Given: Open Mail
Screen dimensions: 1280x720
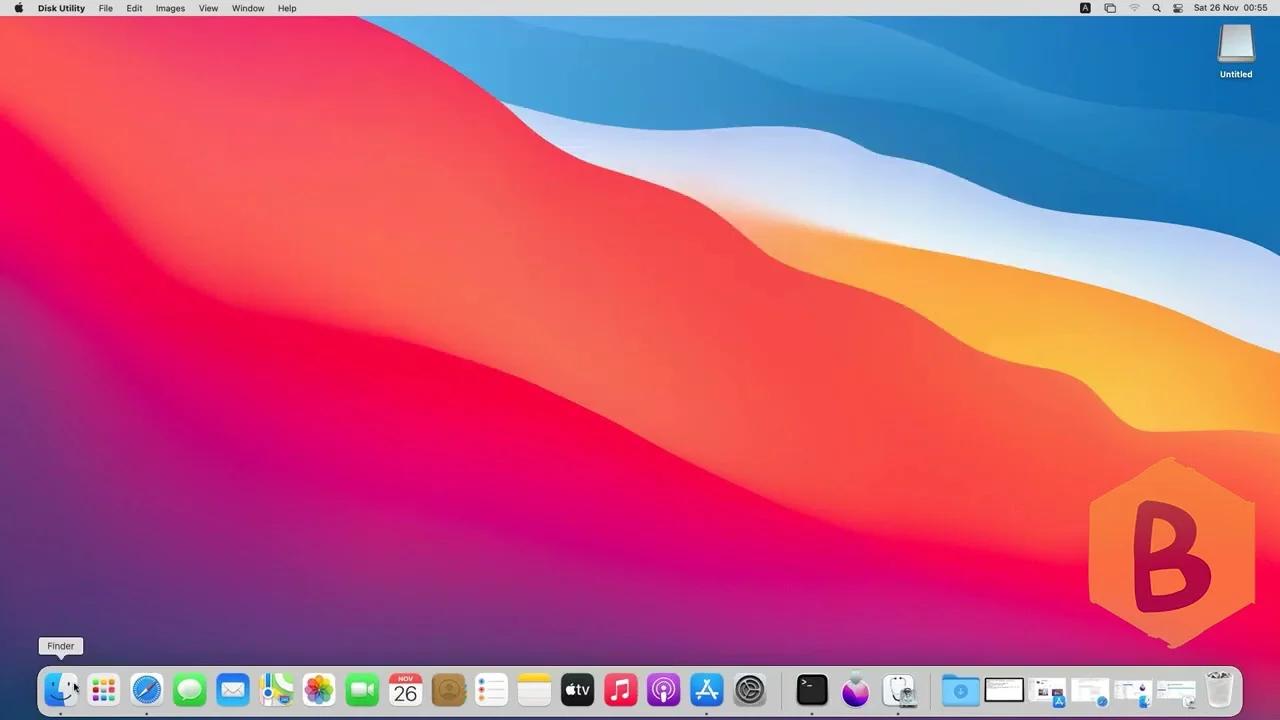Looking at the screenshot, I should click(x=232, y=689).
